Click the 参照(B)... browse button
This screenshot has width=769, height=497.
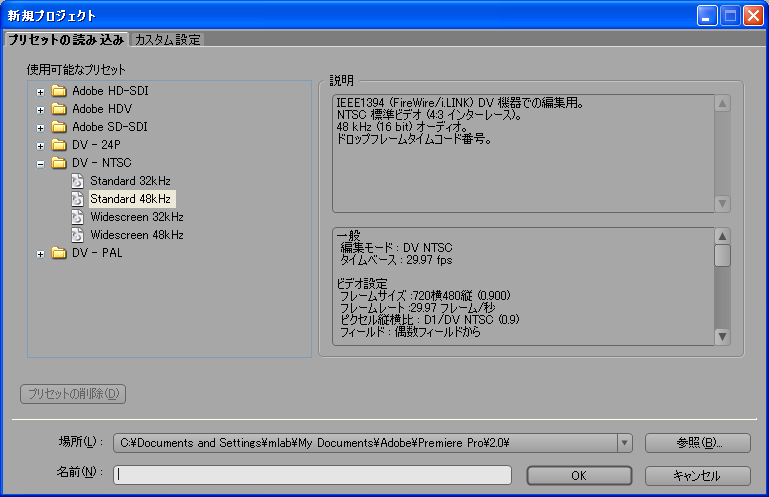pos(697,443)
